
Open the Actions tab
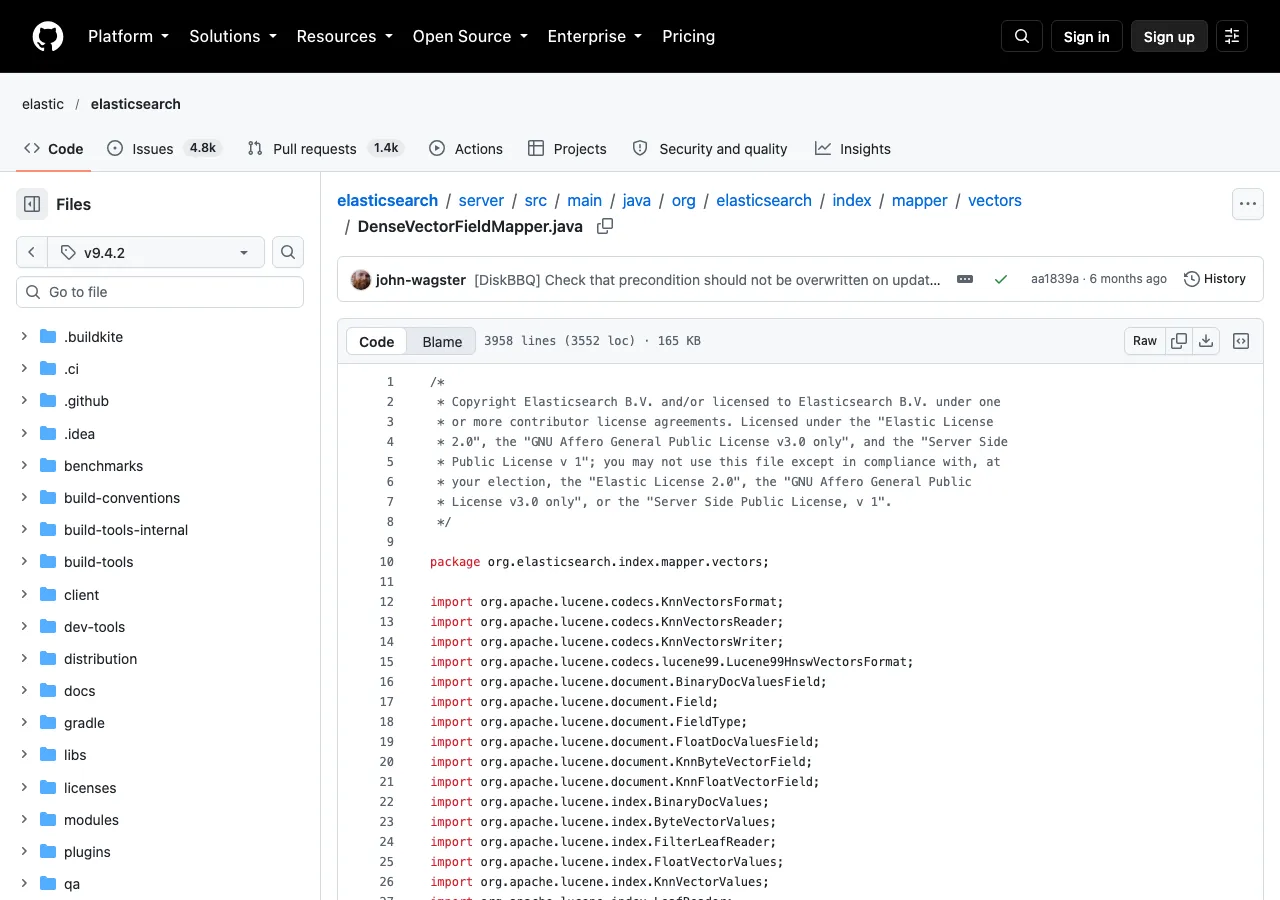pos(466,148)
